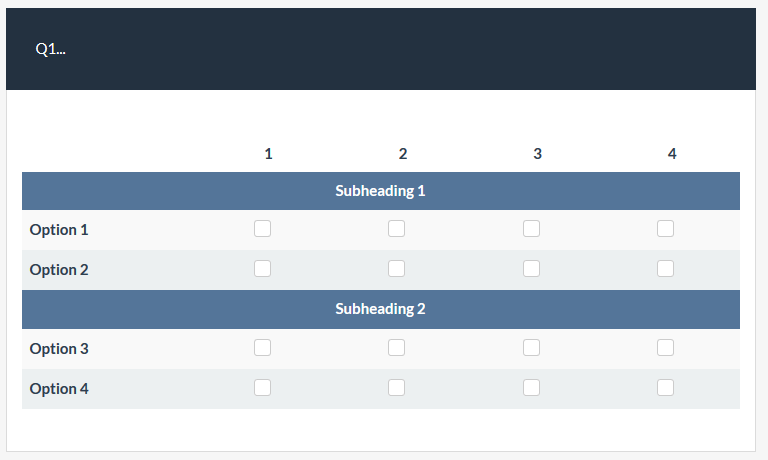Enable Option 4 checkbox in column 4
This screenshot has width=768, height=460.
665,387
